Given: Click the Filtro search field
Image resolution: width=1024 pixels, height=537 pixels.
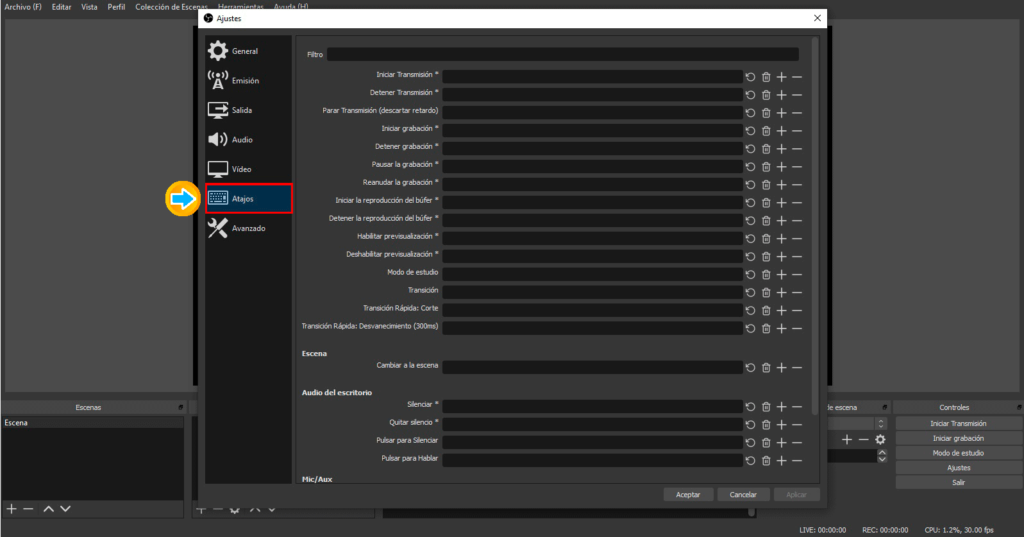Looking at the screenshot, I should tap(562, 55).
